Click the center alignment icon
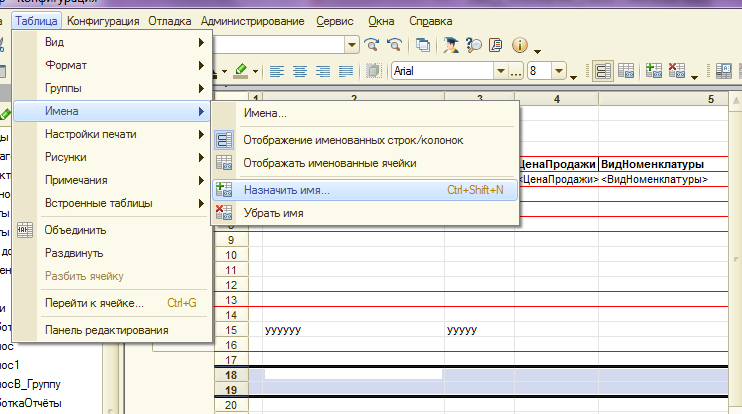Viewport: 742px width, 414px height. click(299, 71)
